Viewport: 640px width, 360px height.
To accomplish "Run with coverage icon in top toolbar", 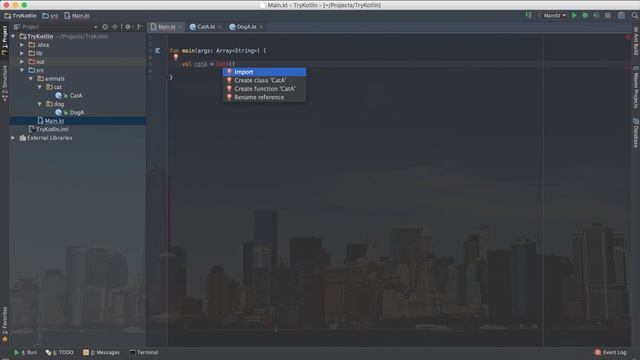I will [596, 16].
